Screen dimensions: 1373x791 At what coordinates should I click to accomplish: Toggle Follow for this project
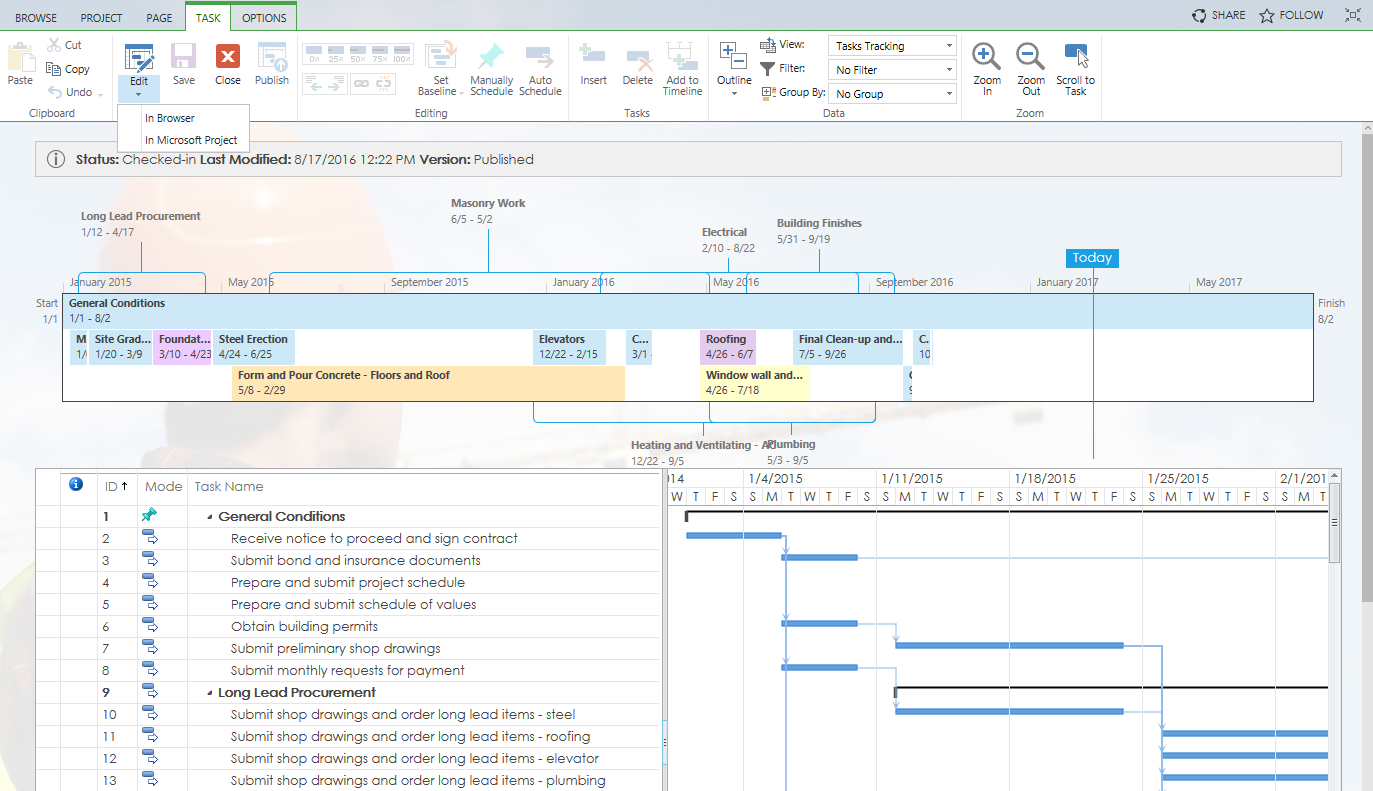[1291, 15]
